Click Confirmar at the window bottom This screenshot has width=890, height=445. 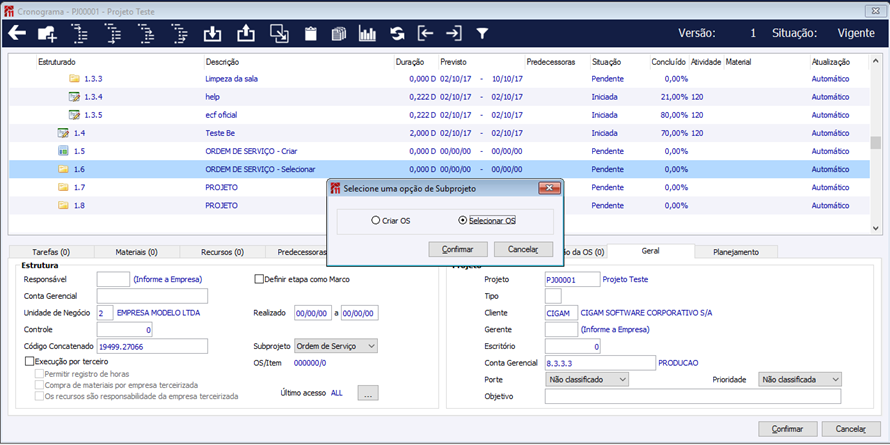coord(788,429)
